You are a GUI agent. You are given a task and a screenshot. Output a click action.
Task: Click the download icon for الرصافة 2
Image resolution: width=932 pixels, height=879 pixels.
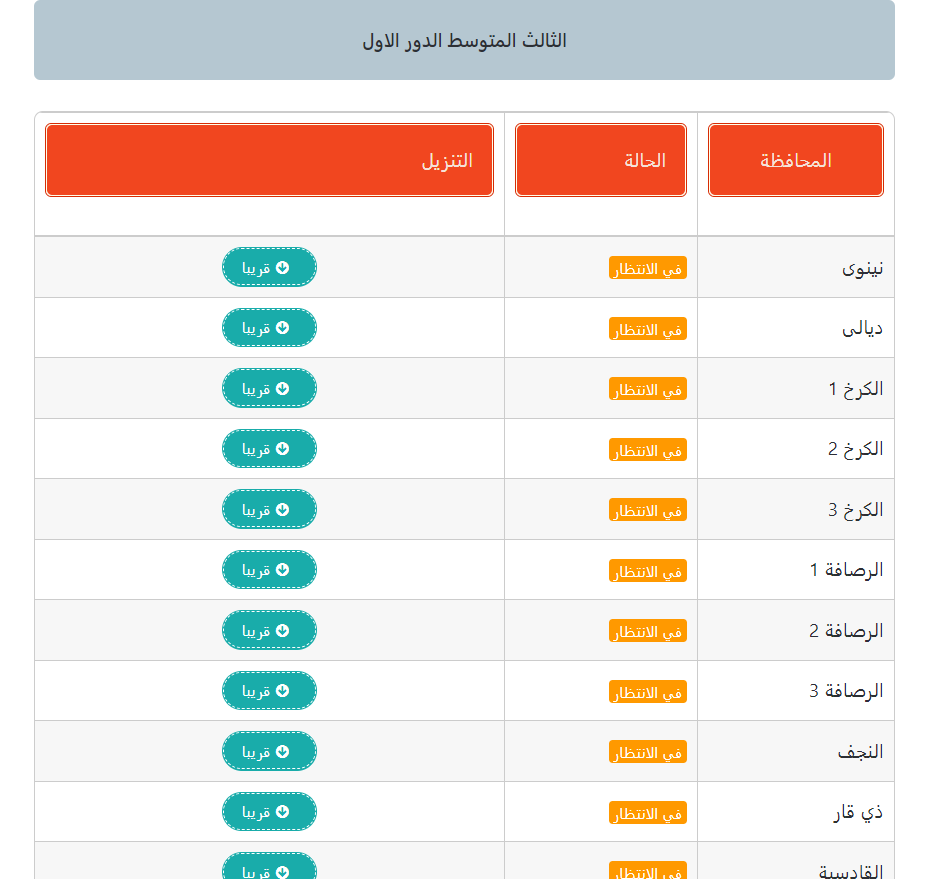tap(283, 630)
